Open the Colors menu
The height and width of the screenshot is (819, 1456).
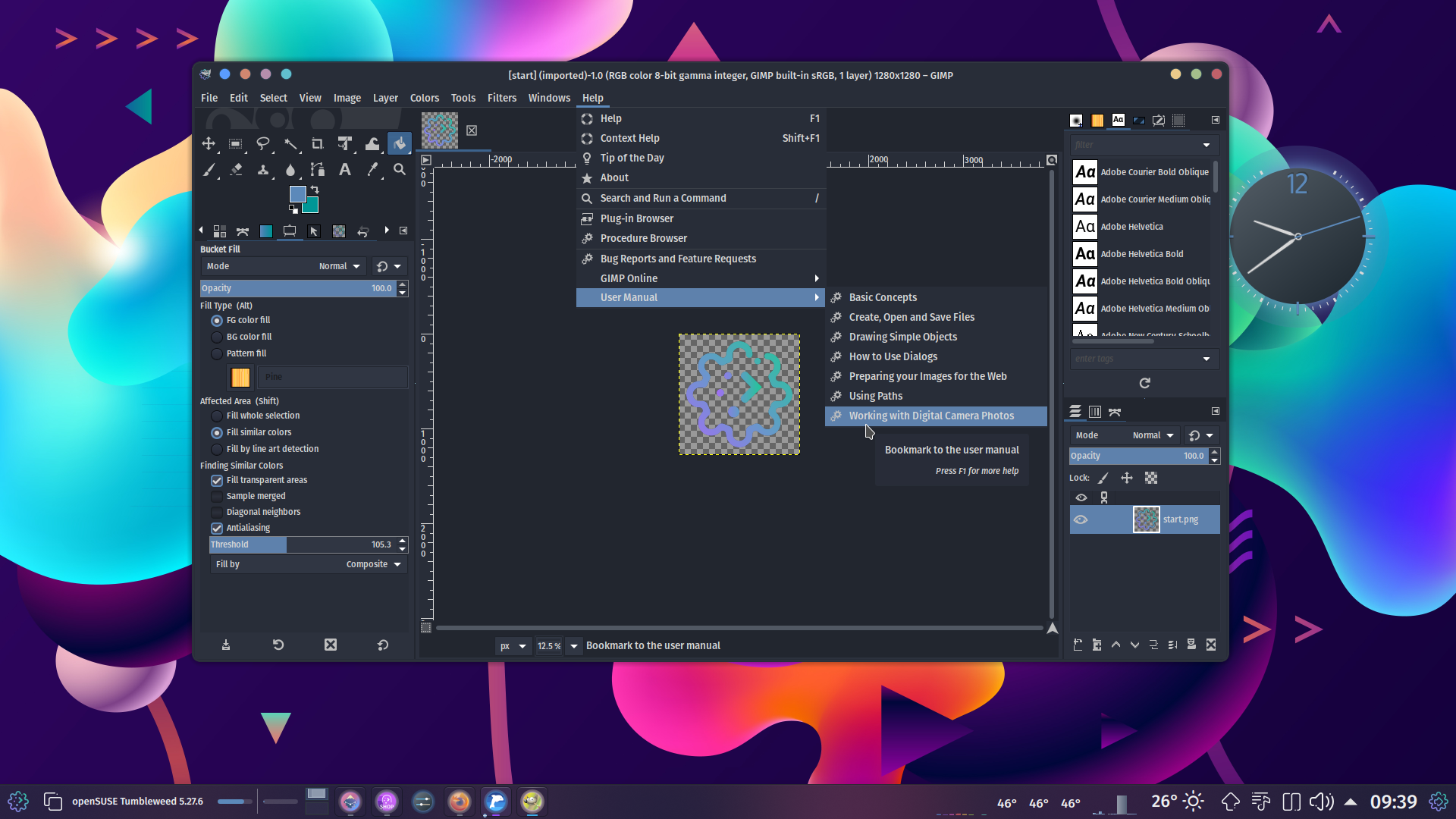coord(425,98)
